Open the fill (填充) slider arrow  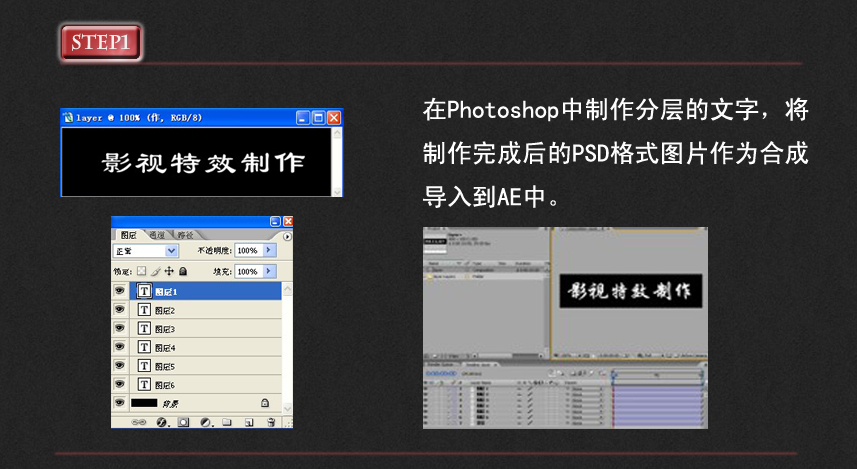coord(269,271)
